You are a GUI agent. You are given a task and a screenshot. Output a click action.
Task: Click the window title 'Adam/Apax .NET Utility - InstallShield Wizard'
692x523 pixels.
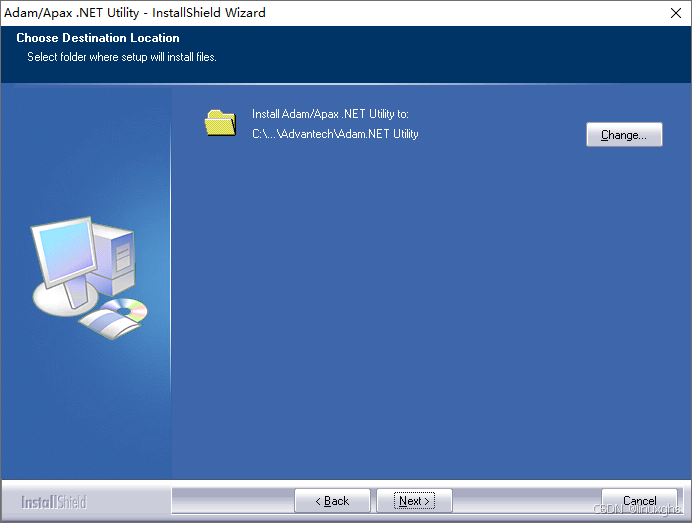pos(135,13)
